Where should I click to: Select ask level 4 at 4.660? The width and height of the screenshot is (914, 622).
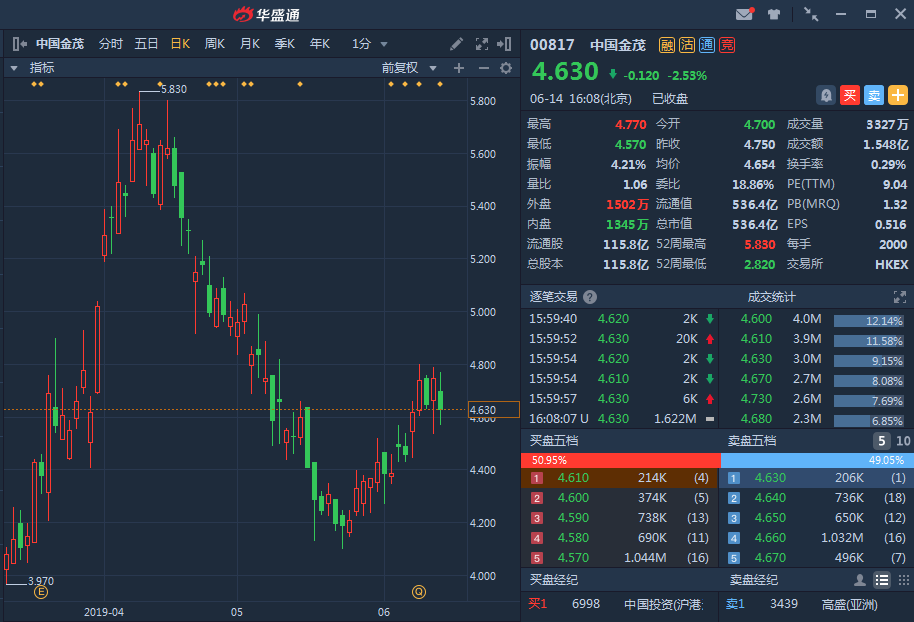[817, 538]
